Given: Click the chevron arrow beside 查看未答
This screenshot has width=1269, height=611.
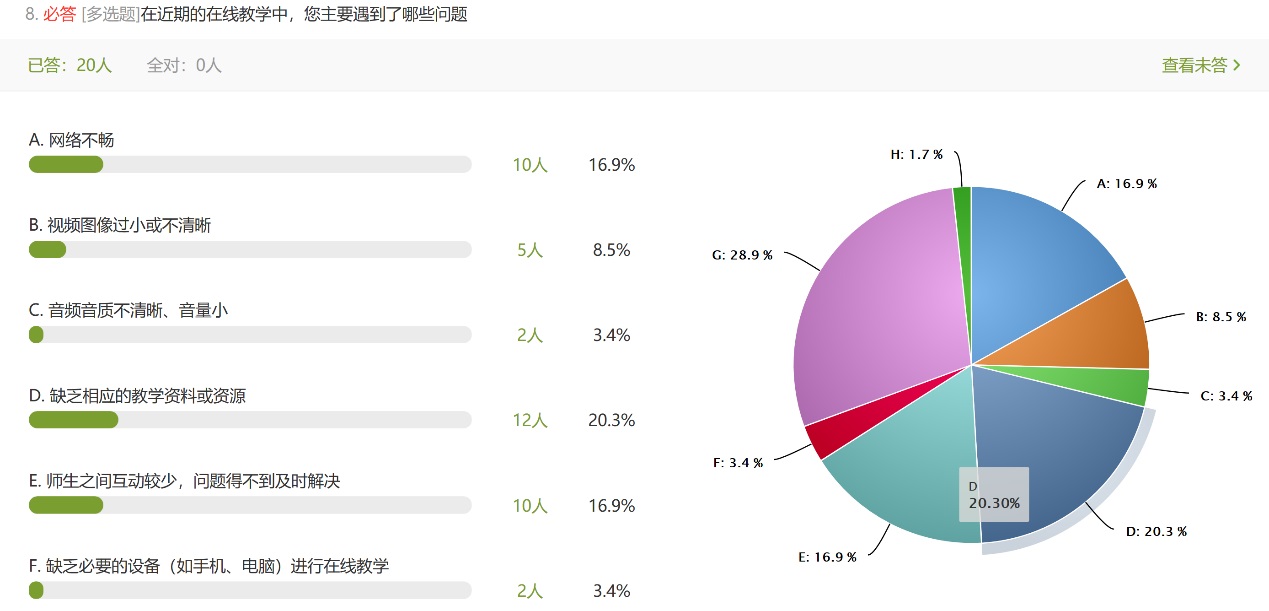Looking at the screenshot, I should pyautogui.click(x=1237, y=65).
